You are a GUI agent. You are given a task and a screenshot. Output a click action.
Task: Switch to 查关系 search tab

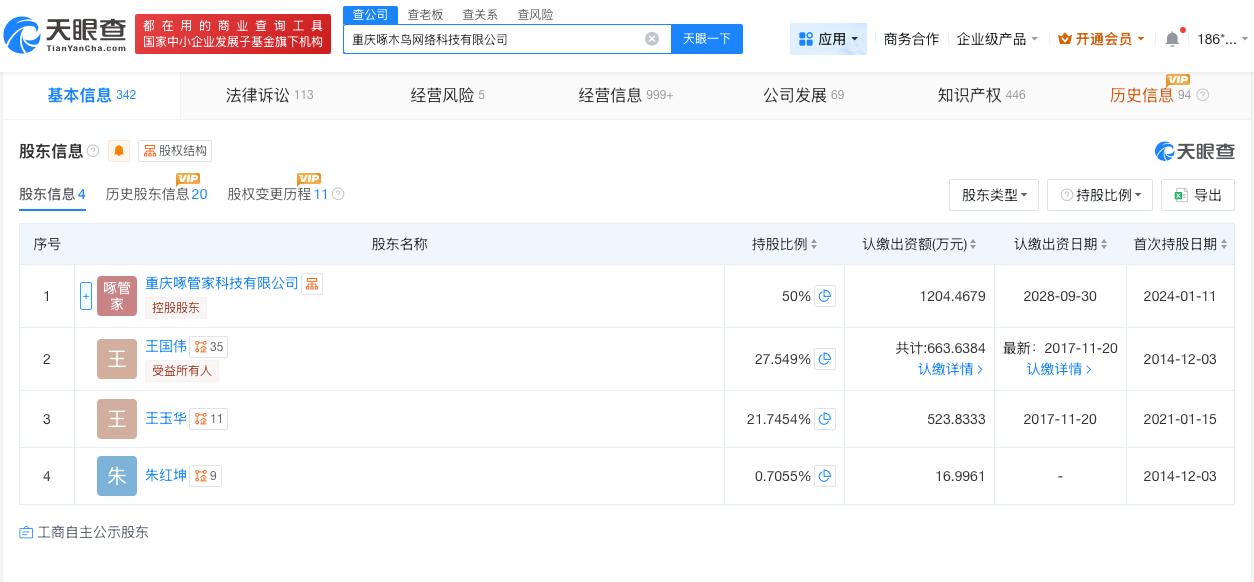[480, 14]
